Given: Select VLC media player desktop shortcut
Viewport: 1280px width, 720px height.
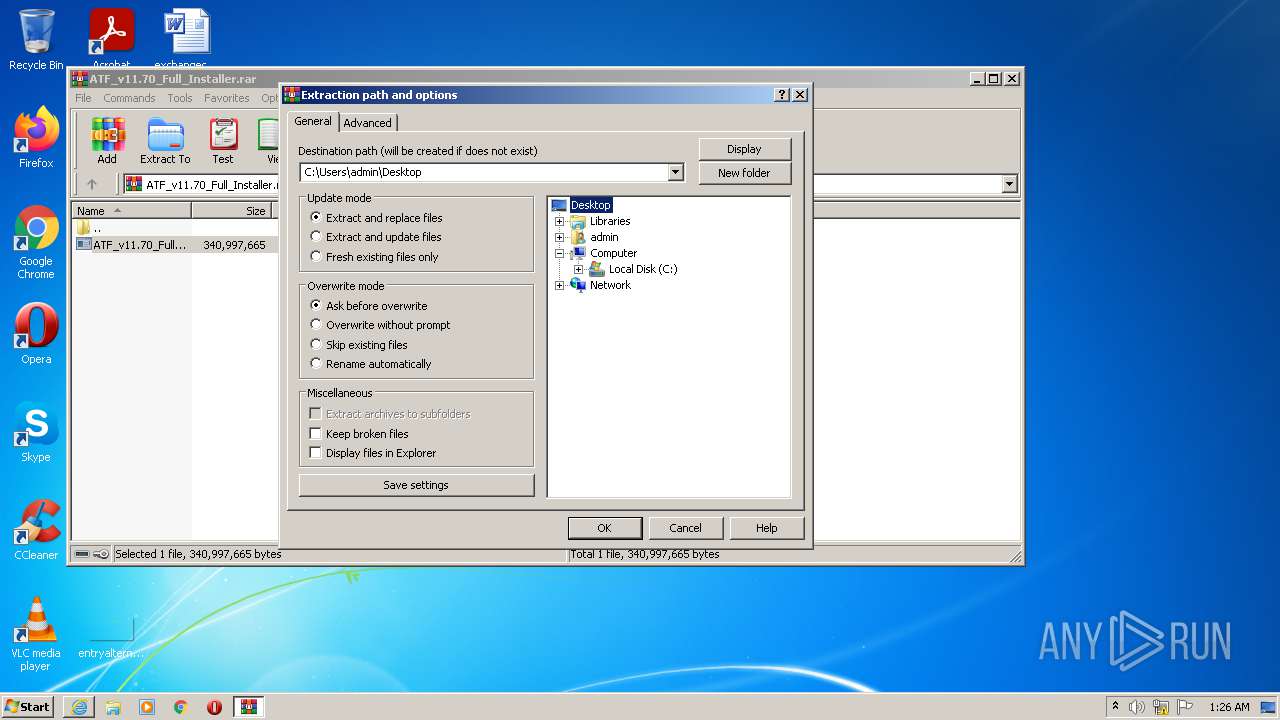Looking at the screenshot, I should tap(36, 634).
